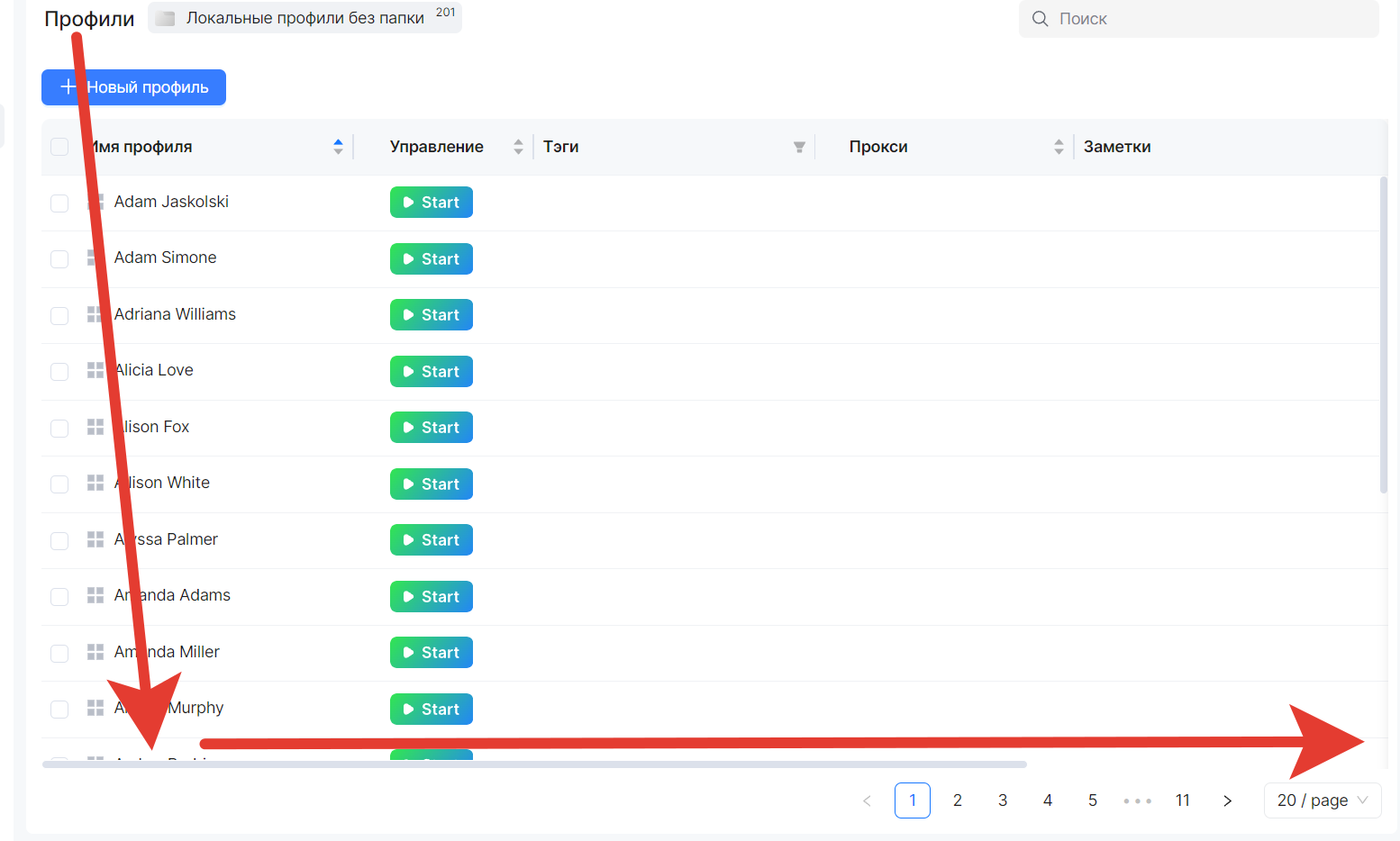This screenshot has height=841, width=1400.
Task: Switch to page 3 in pagination
Action: [1002, 800]
